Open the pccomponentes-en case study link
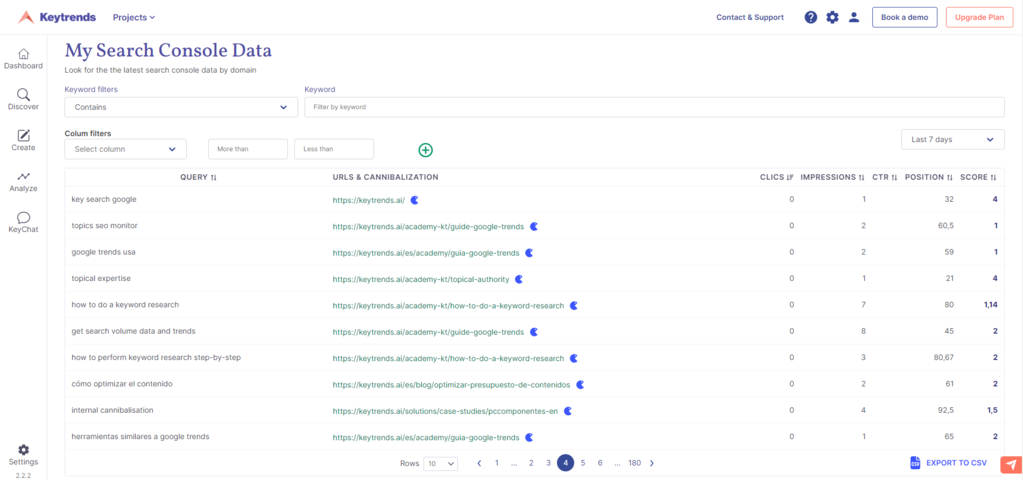 click(445, 412)
